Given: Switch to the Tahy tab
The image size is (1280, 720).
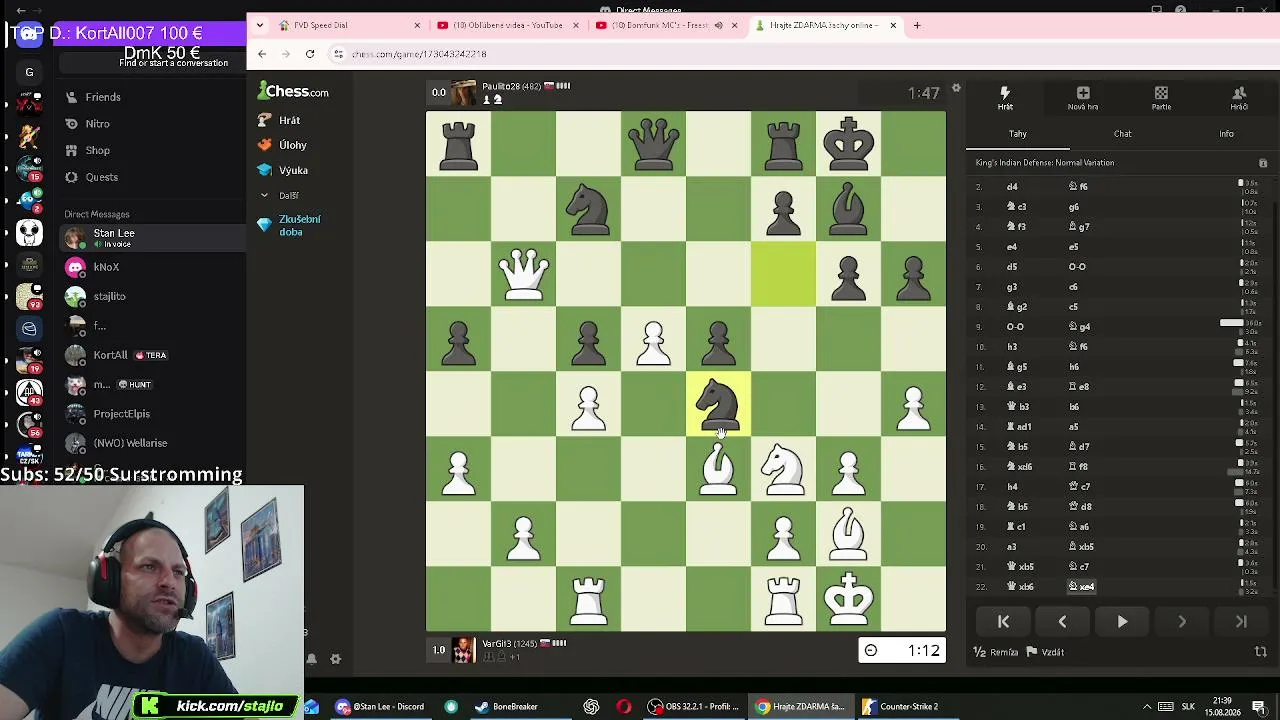Looking at the screenshot, I should [x=1018, y=134].
